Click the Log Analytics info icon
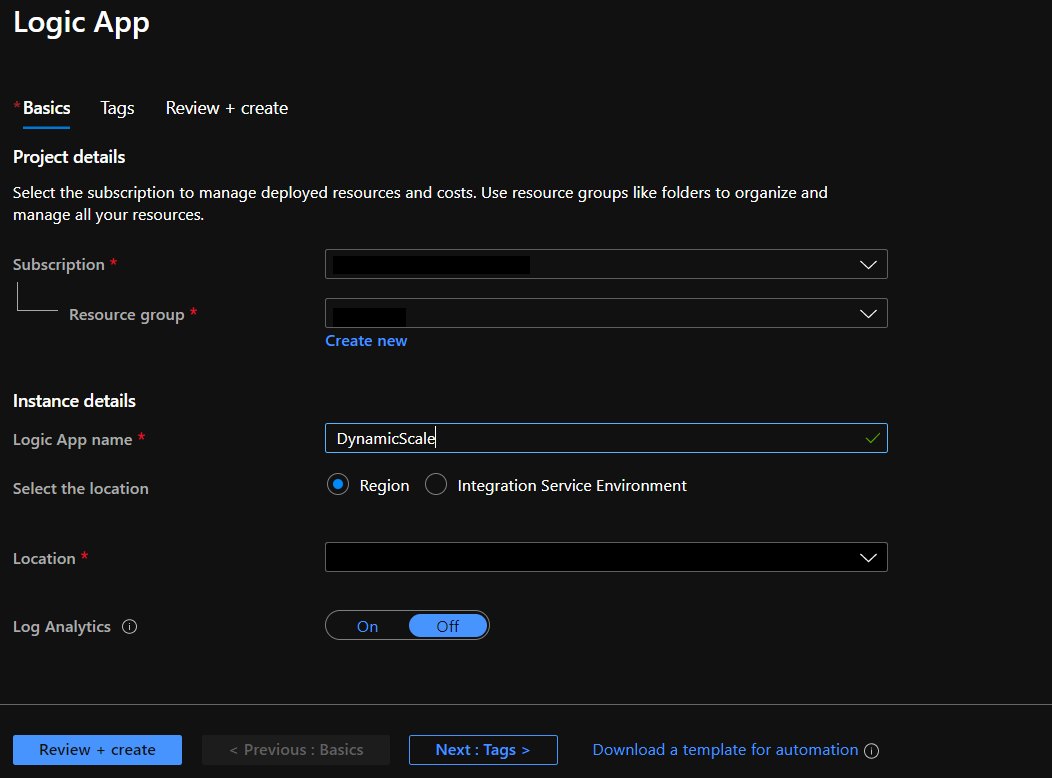The width and height of the screenshot is (1052, 778). coord(129,626)
